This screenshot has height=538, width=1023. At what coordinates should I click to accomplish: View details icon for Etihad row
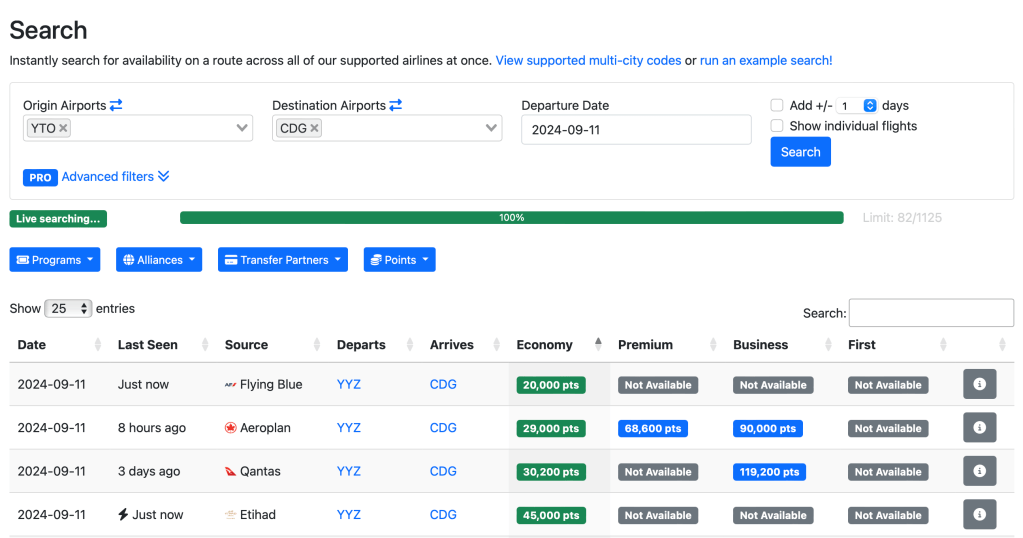click(x=979, y=515)
